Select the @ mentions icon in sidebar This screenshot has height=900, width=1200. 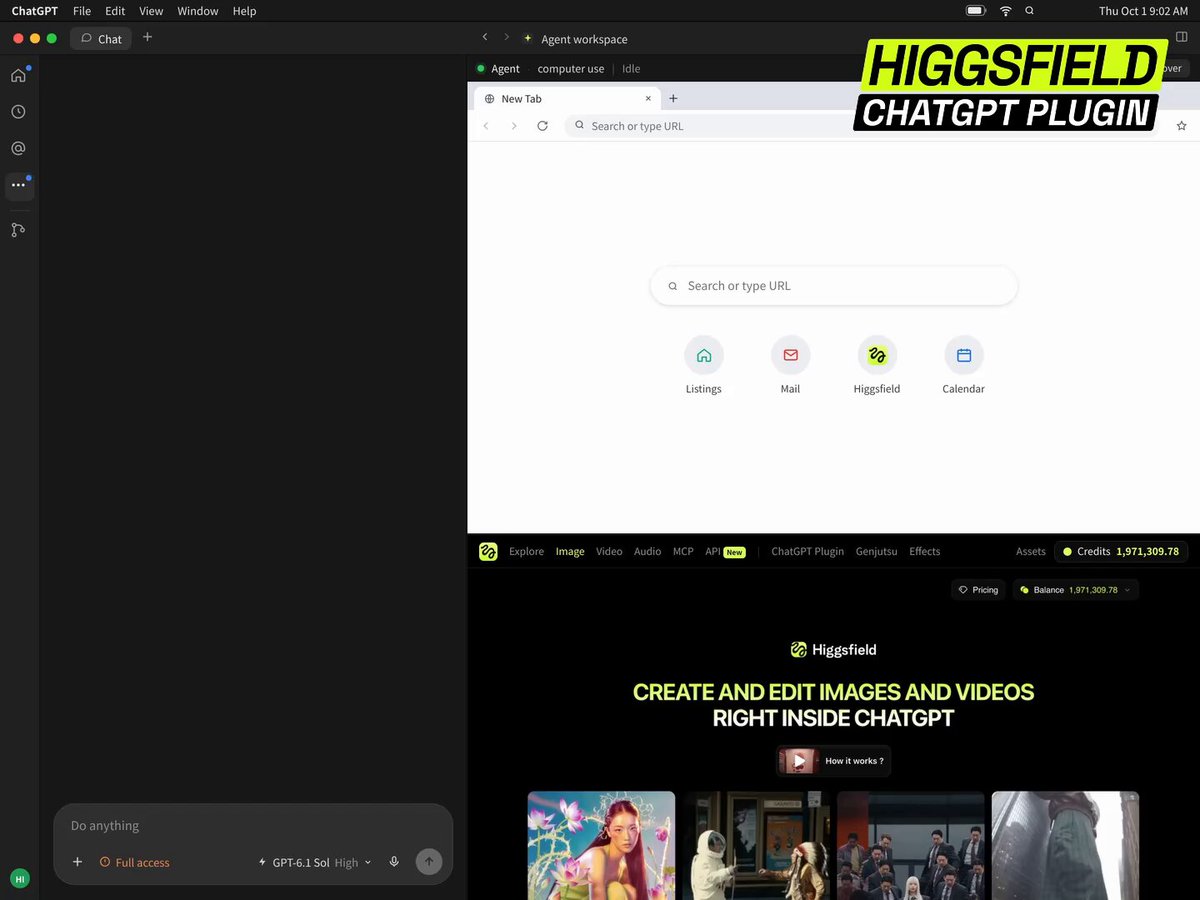point(18,148)
